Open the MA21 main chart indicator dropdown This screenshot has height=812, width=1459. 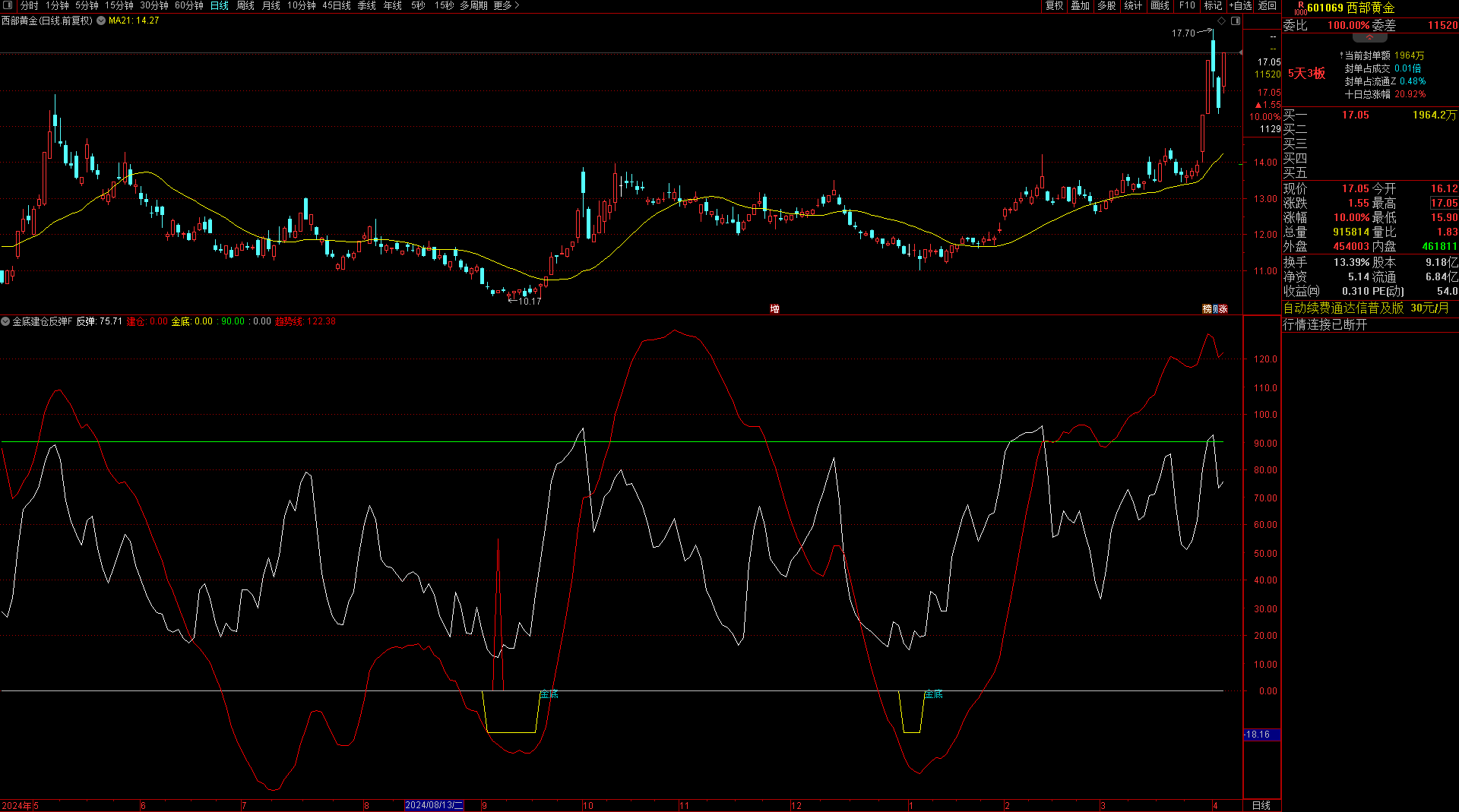101,21
